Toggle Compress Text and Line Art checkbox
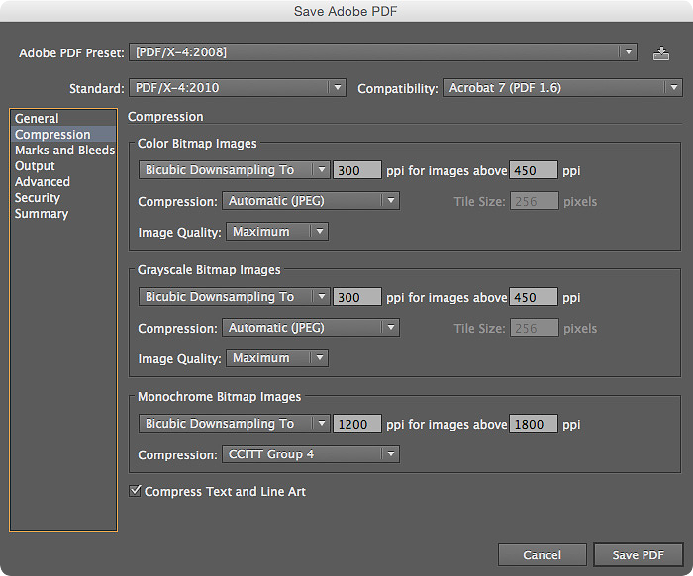693x576 pixels. click(135, 491)
